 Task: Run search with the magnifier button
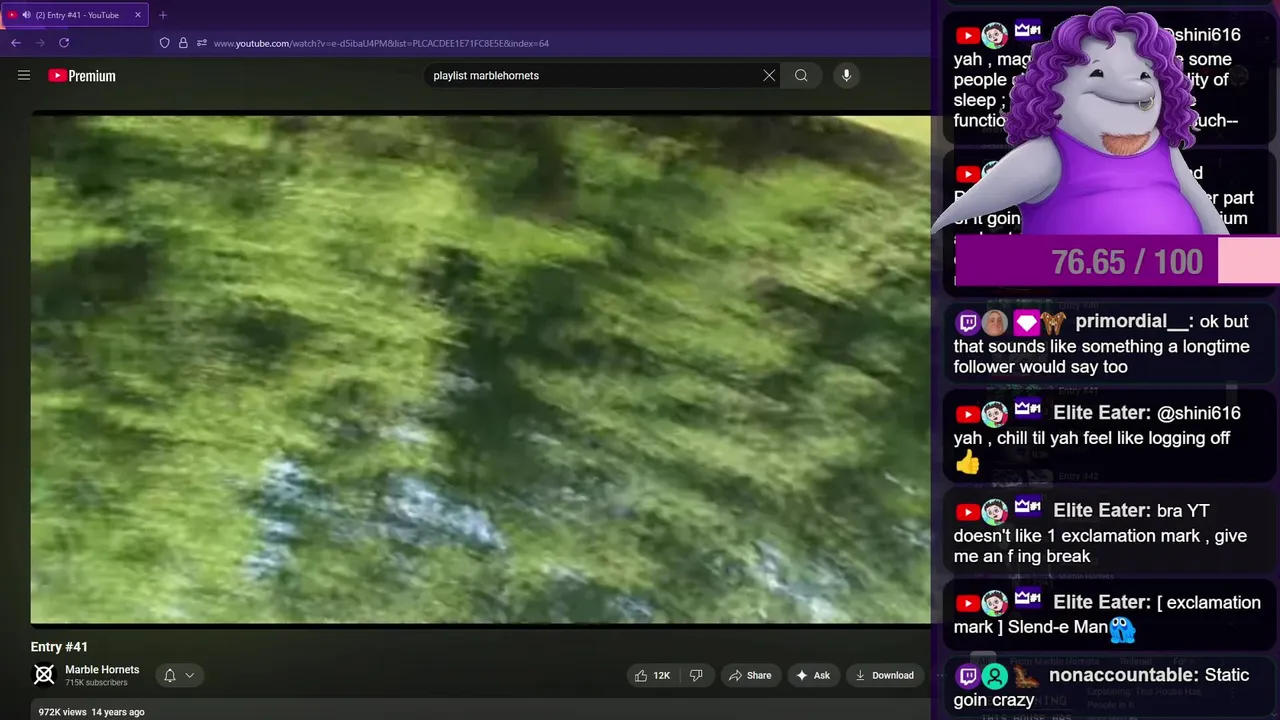pyautogui.click(x=801, y=75)
